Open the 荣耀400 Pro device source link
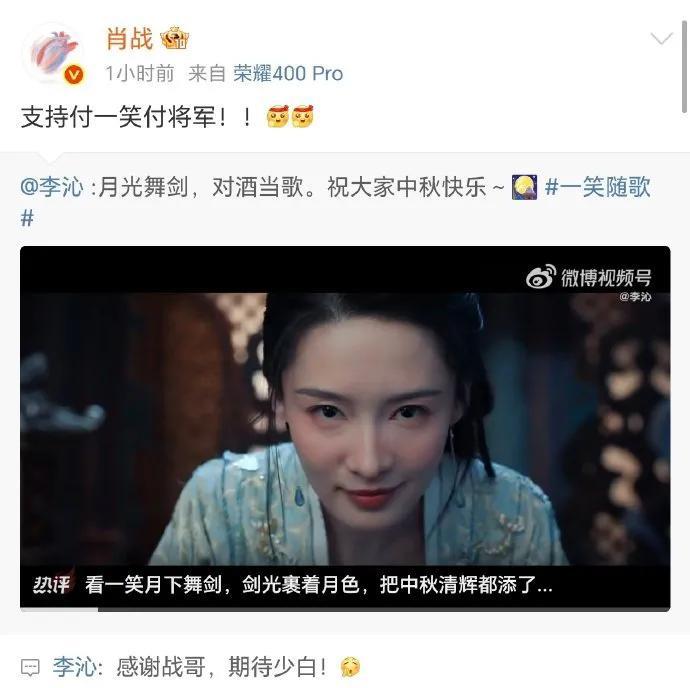 tap(288, 74)
